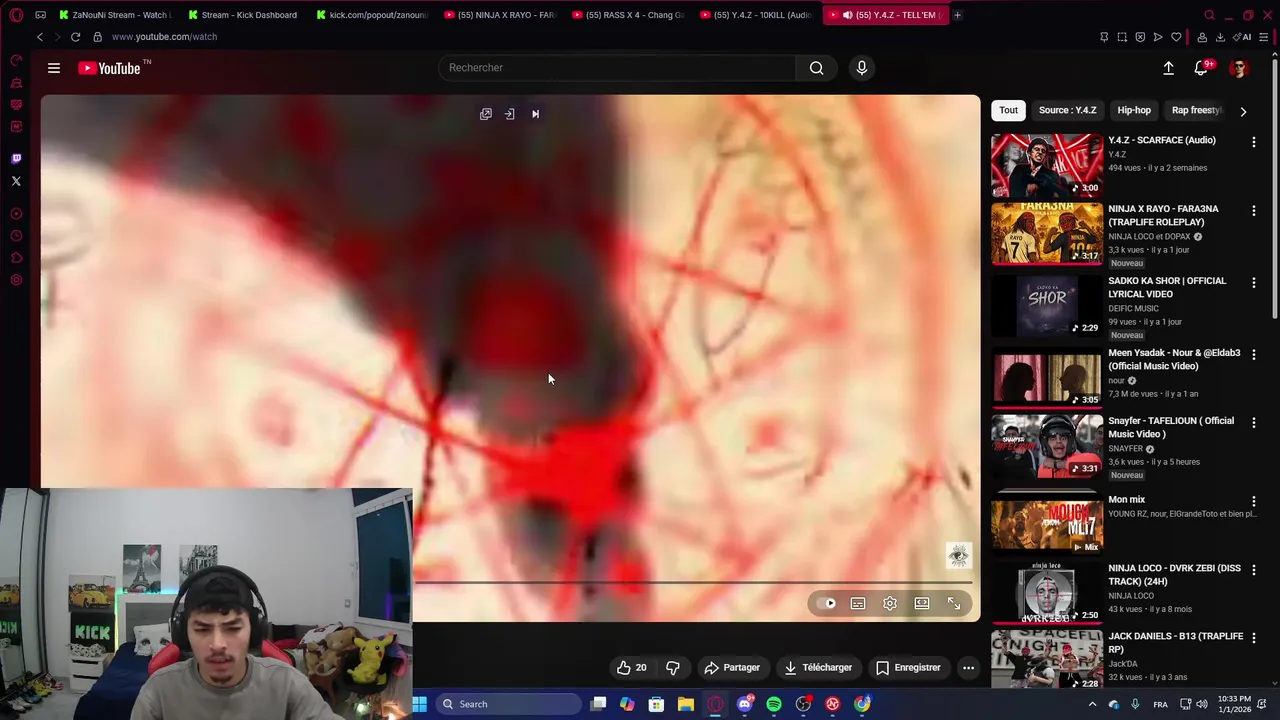Like the video with 20 likes

(x=631, y=667)
